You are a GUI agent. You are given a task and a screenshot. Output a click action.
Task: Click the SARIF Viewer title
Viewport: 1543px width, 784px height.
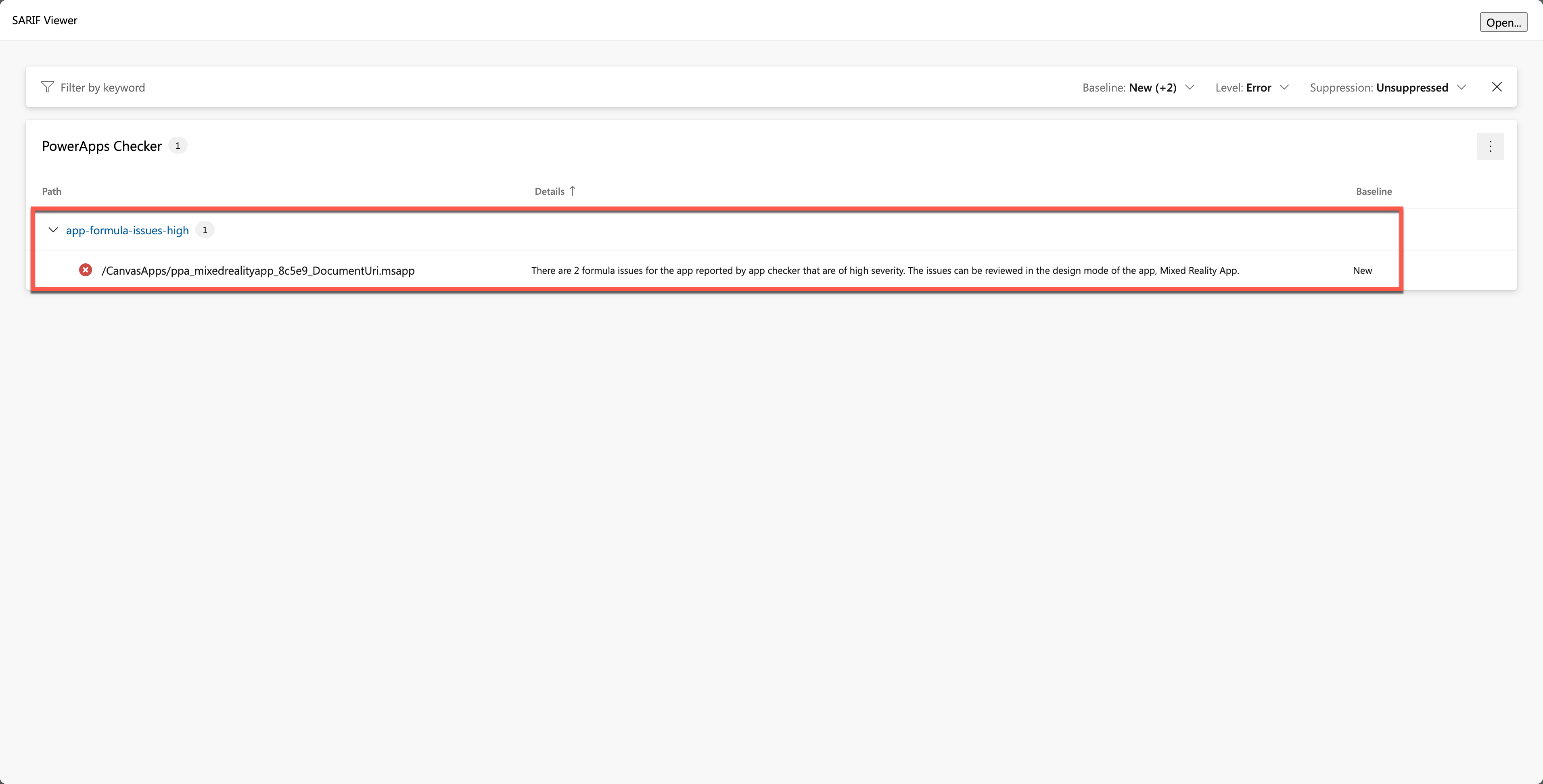coord(44,20)
